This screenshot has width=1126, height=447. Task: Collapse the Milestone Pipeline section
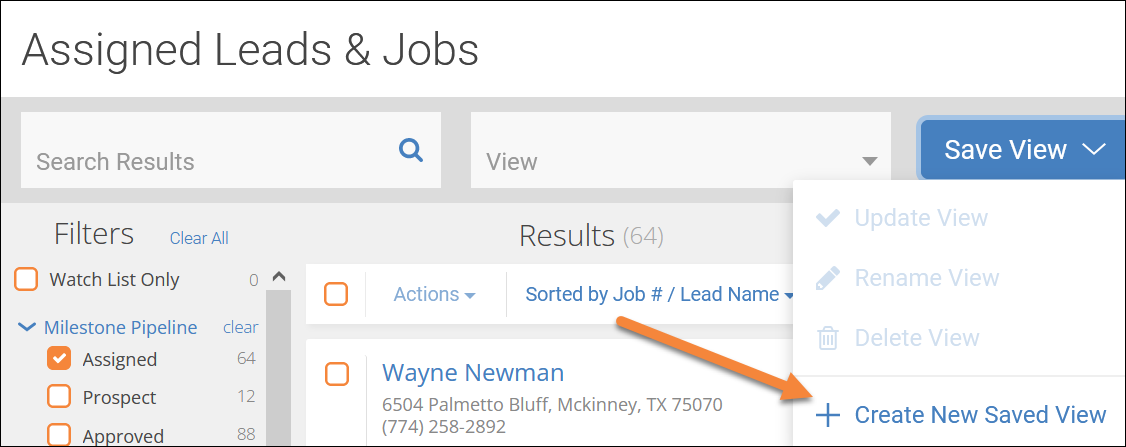tap(27, 328)
